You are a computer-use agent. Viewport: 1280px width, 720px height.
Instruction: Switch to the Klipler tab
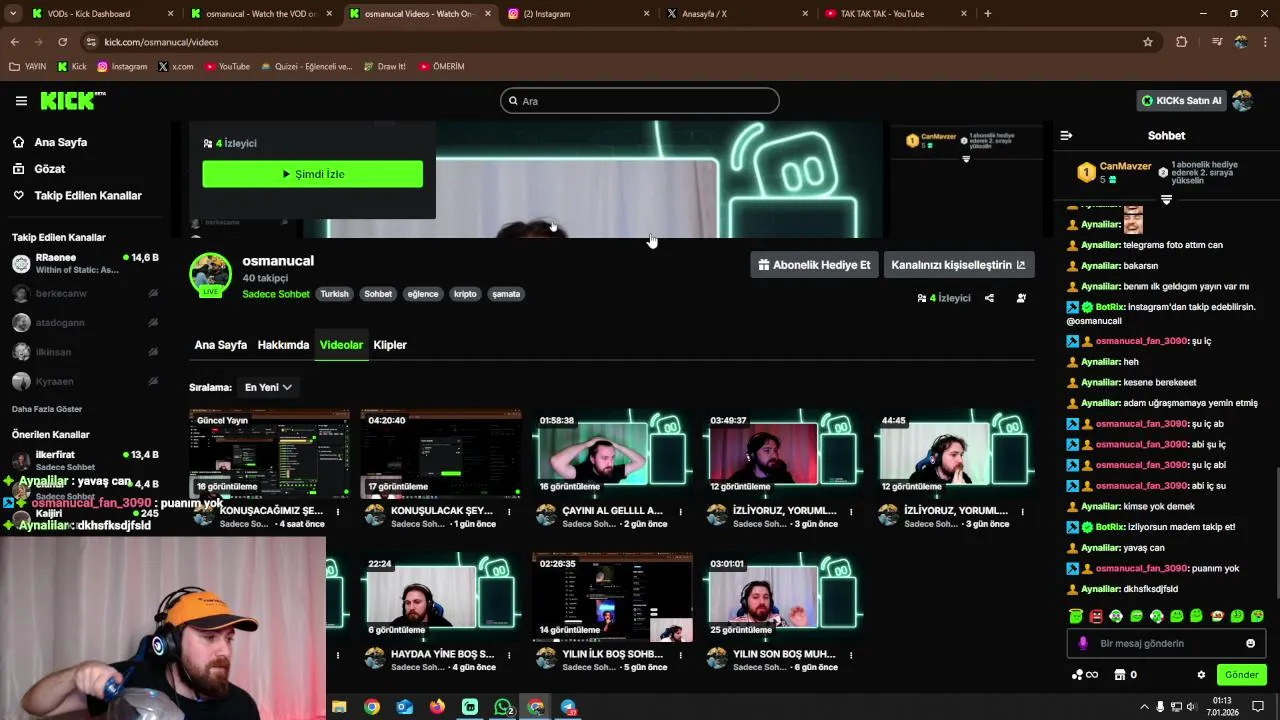(390, 345)
